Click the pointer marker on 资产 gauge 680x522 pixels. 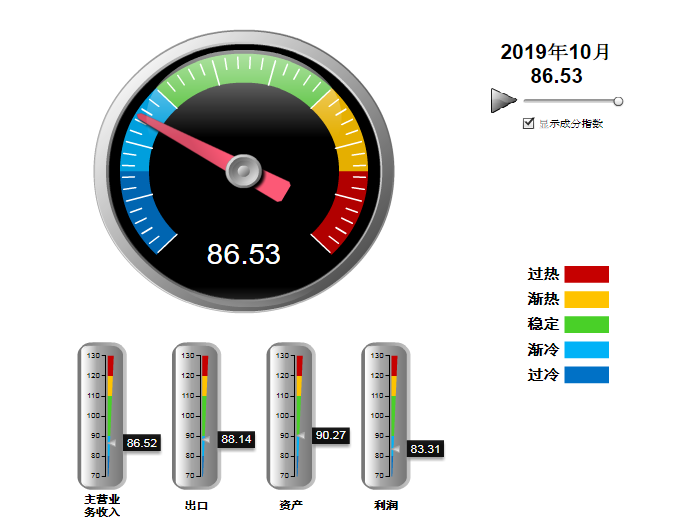pyautogui.click(x=301, y=435)
